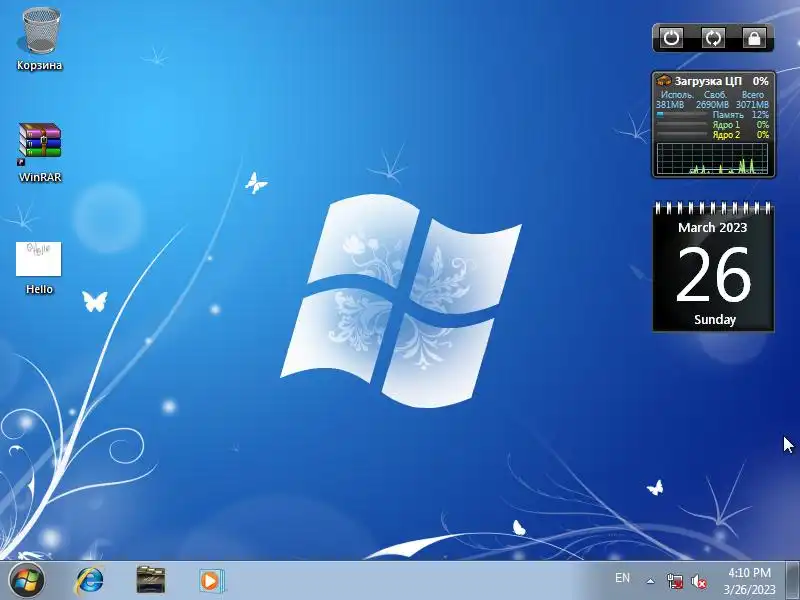Open the file explorer taskbar icon
This screenshot has height=600, width=800.
pyautogui.click(x=151, y=580)
